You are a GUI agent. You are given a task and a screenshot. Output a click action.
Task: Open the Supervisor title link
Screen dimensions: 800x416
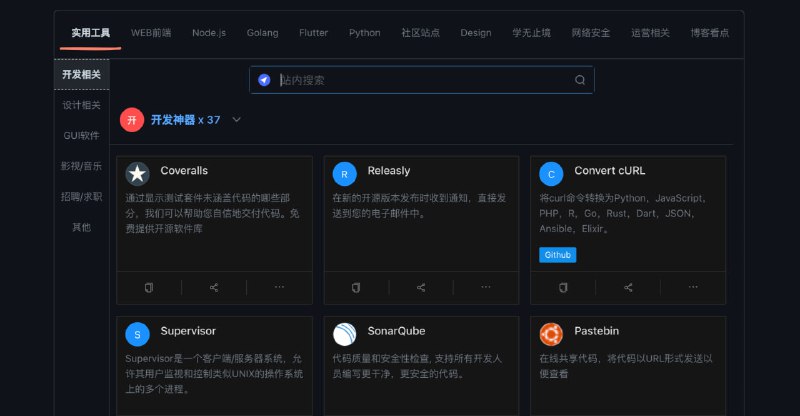pyautogui.click(x=188, y=331)
